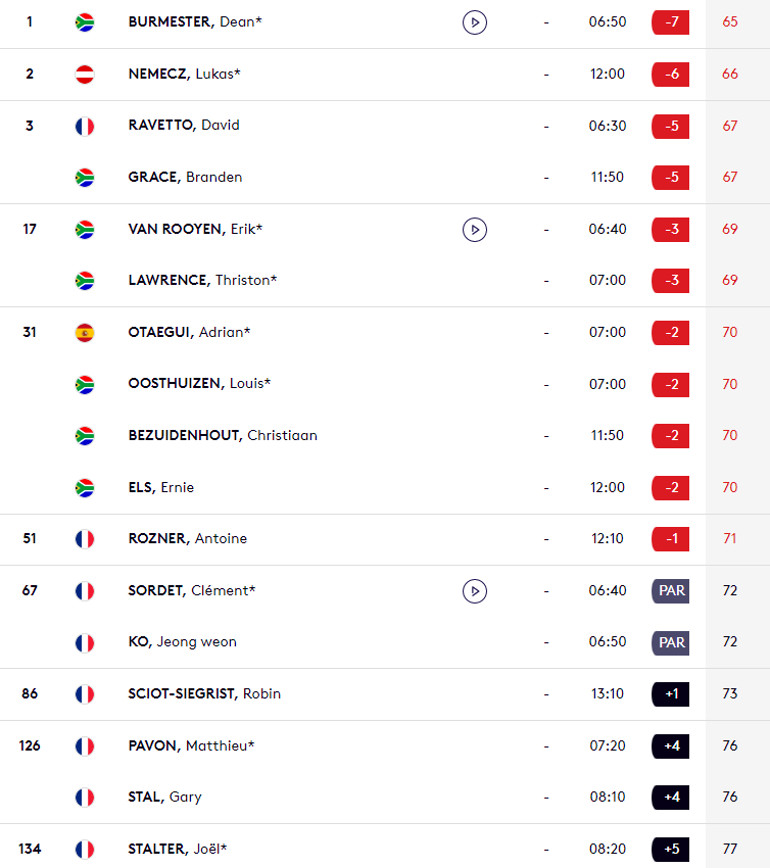Open Antoine Rozner's profile link
Screen dimensions: 770x868
point(188,539)
